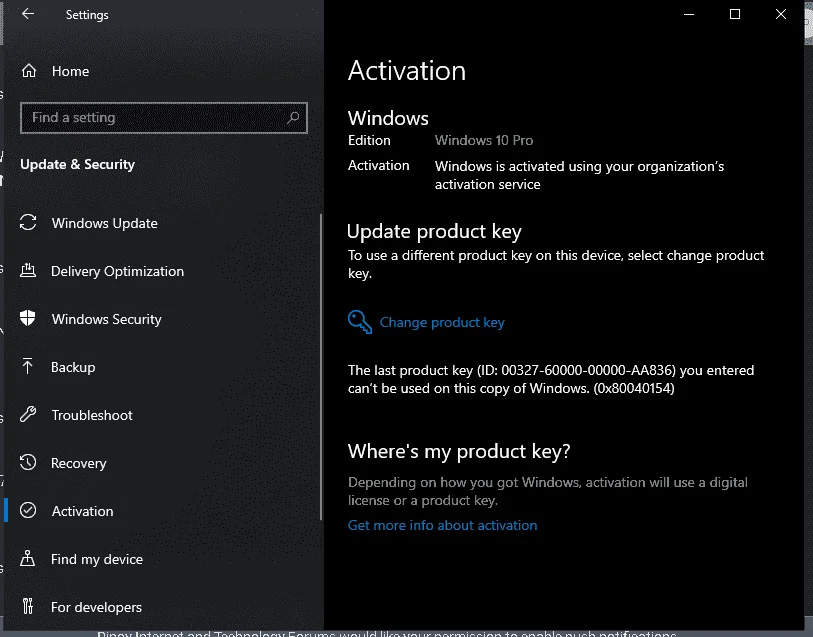Click the Find my device icon
Screen dimensions: 813x637
click(27, 558)
